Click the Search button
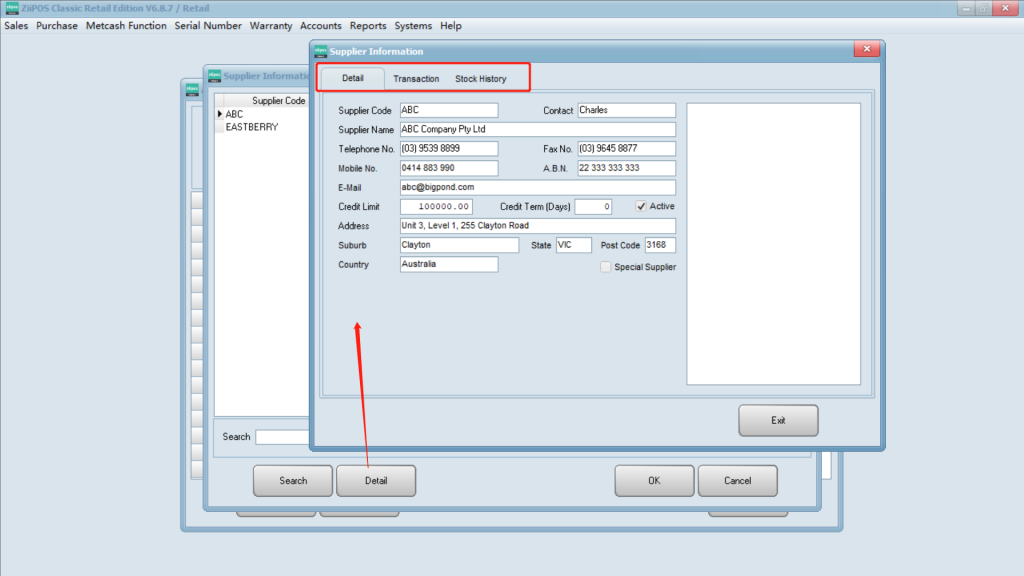1024x576 pixels. pos(293,481)
